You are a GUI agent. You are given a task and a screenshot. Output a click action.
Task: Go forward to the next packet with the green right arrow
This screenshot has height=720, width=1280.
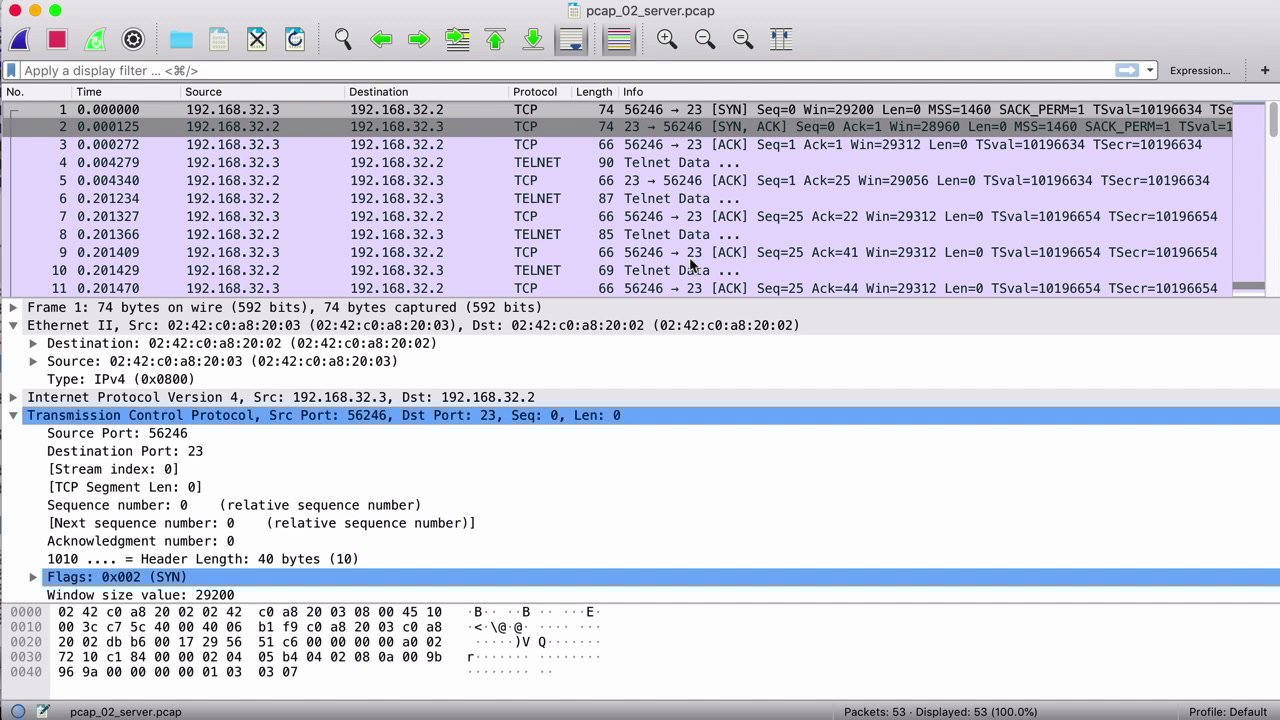[x=419, y=39]
